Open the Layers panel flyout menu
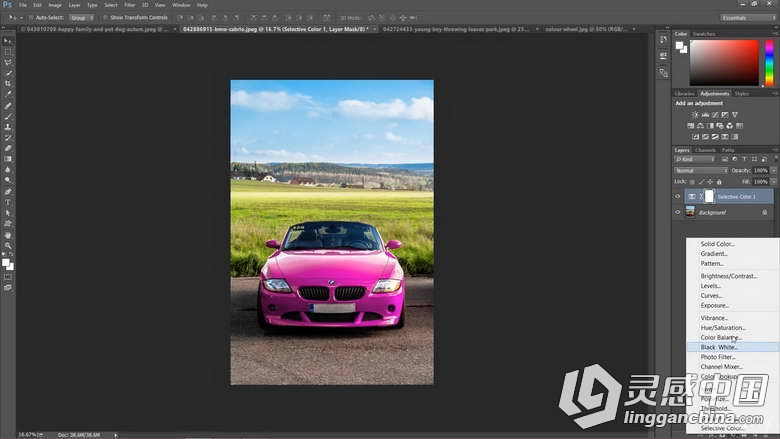 click(x=775, y=150)
